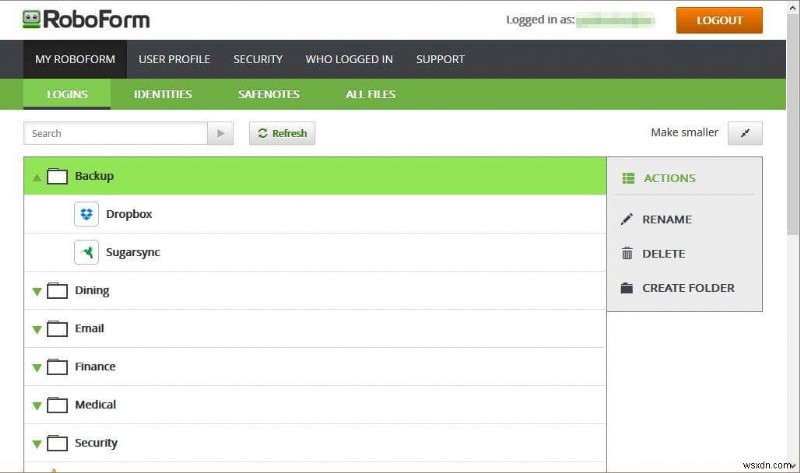Expand the Security folder arrow
The image size is (800, 473).
click(x=37, y=444)
